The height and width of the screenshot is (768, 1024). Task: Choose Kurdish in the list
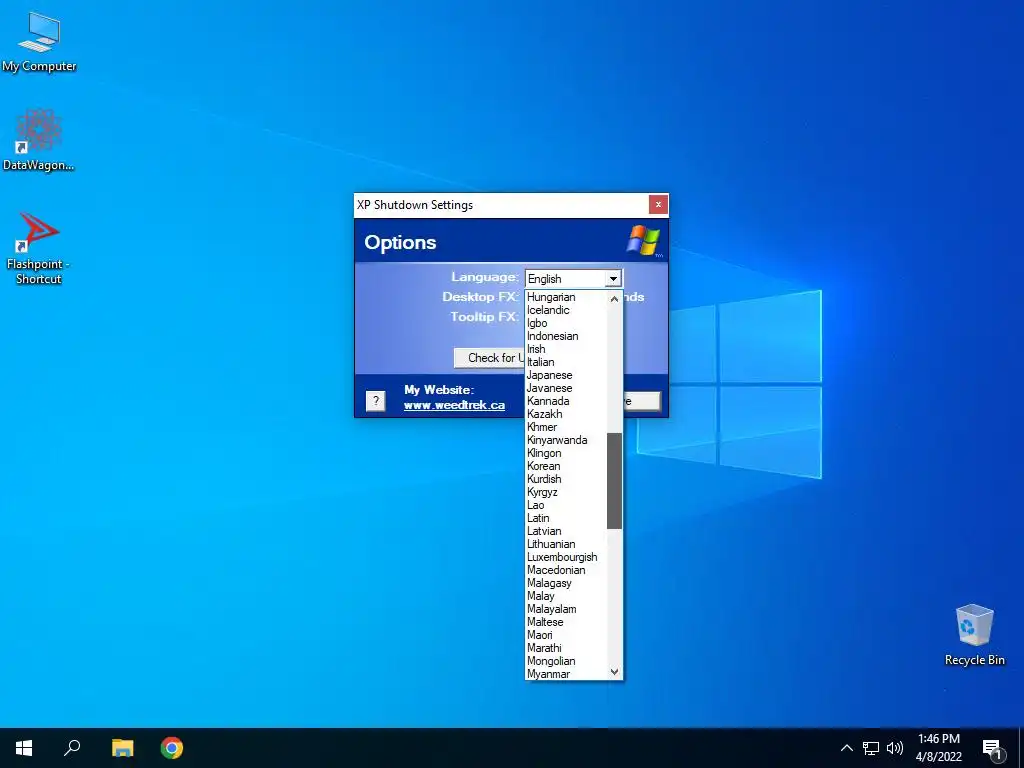tap(567, 479)
